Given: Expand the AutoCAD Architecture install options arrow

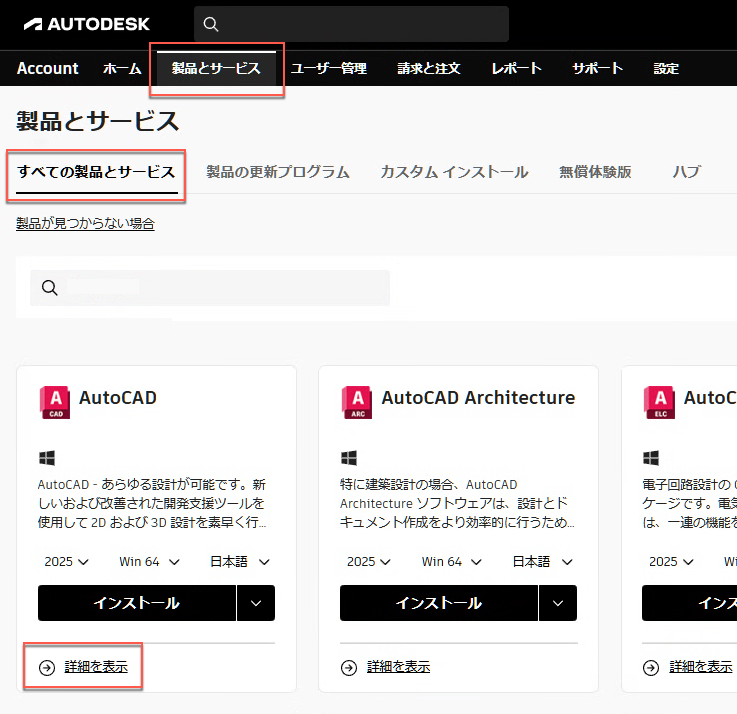Looking at the screenshot, I should pyautogui.click(x=558, y=603).
